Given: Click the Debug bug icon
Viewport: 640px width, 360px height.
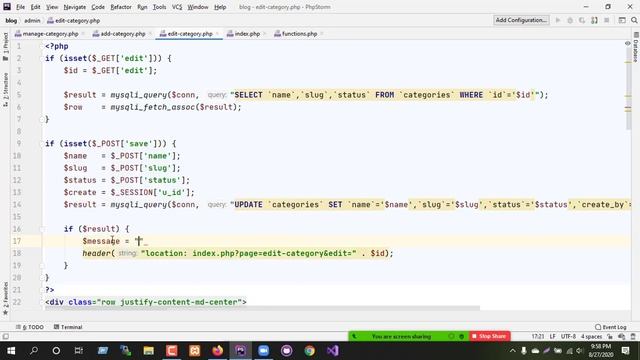Looking at the screenshot, I should click(x=570, y=20).
